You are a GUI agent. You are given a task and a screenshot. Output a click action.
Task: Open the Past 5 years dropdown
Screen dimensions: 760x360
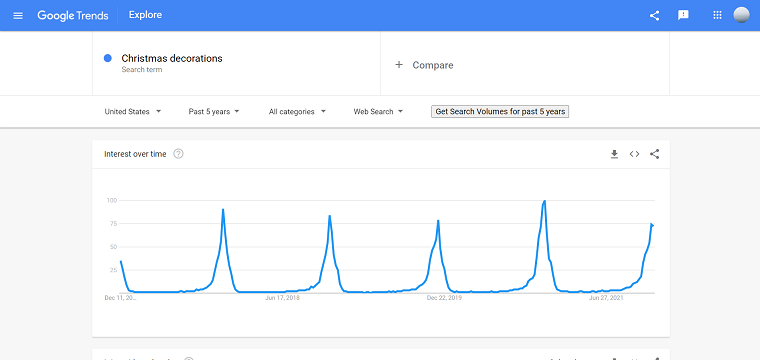click(214, 111)
